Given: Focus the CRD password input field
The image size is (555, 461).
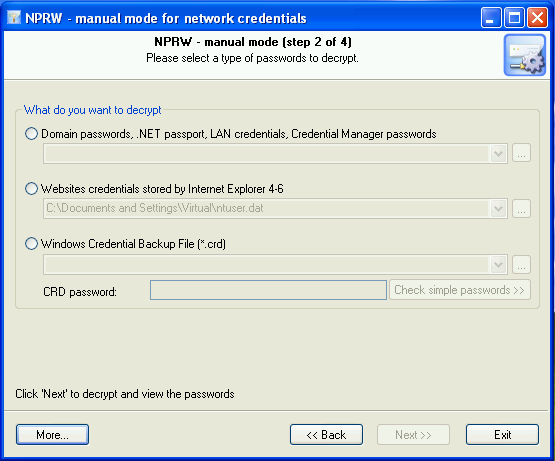Looking at the screenshot, I should pyautogui.click(x=268, y=290).
